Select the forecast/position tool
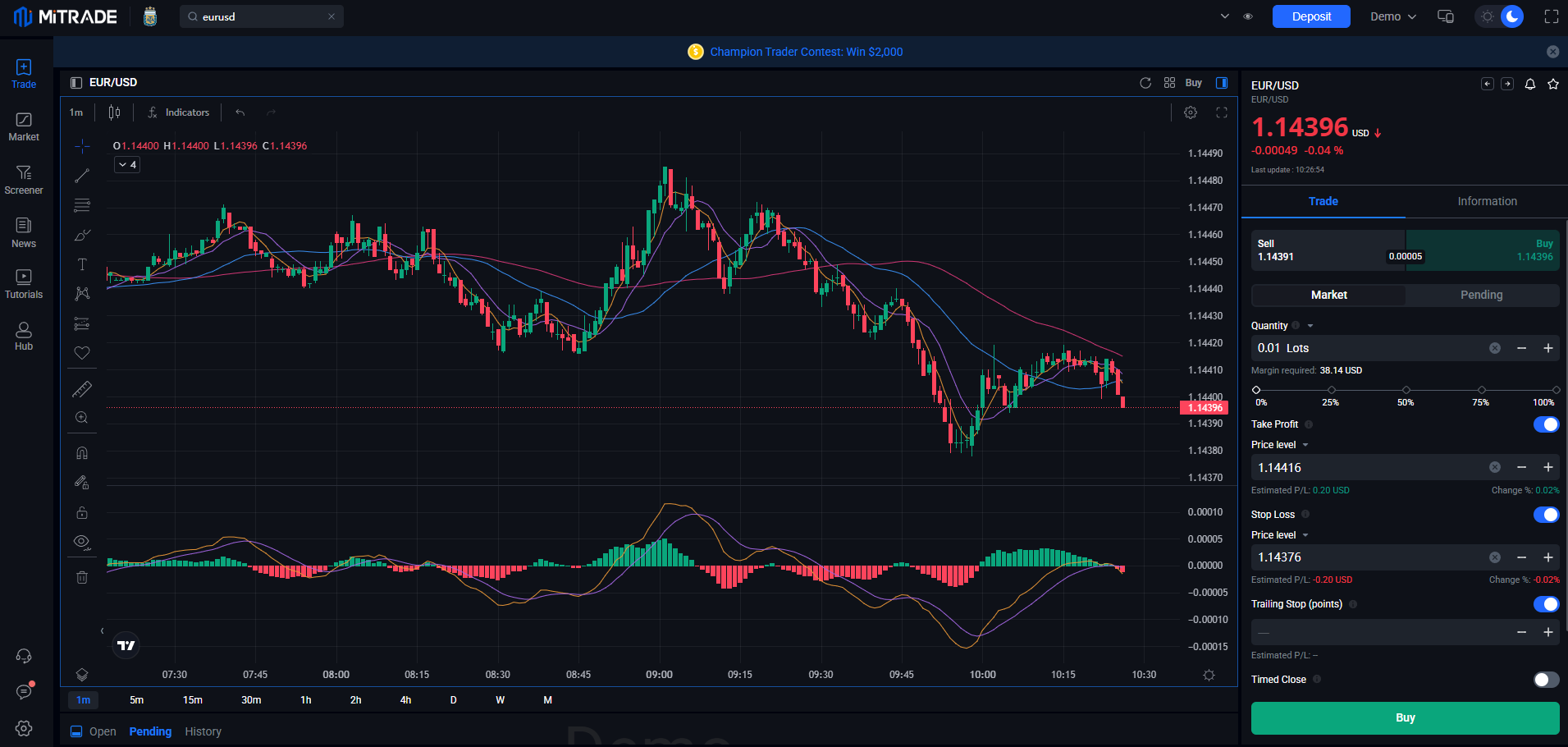The height and width of the screenshot is (747, 1568). (x=82, y=323)
